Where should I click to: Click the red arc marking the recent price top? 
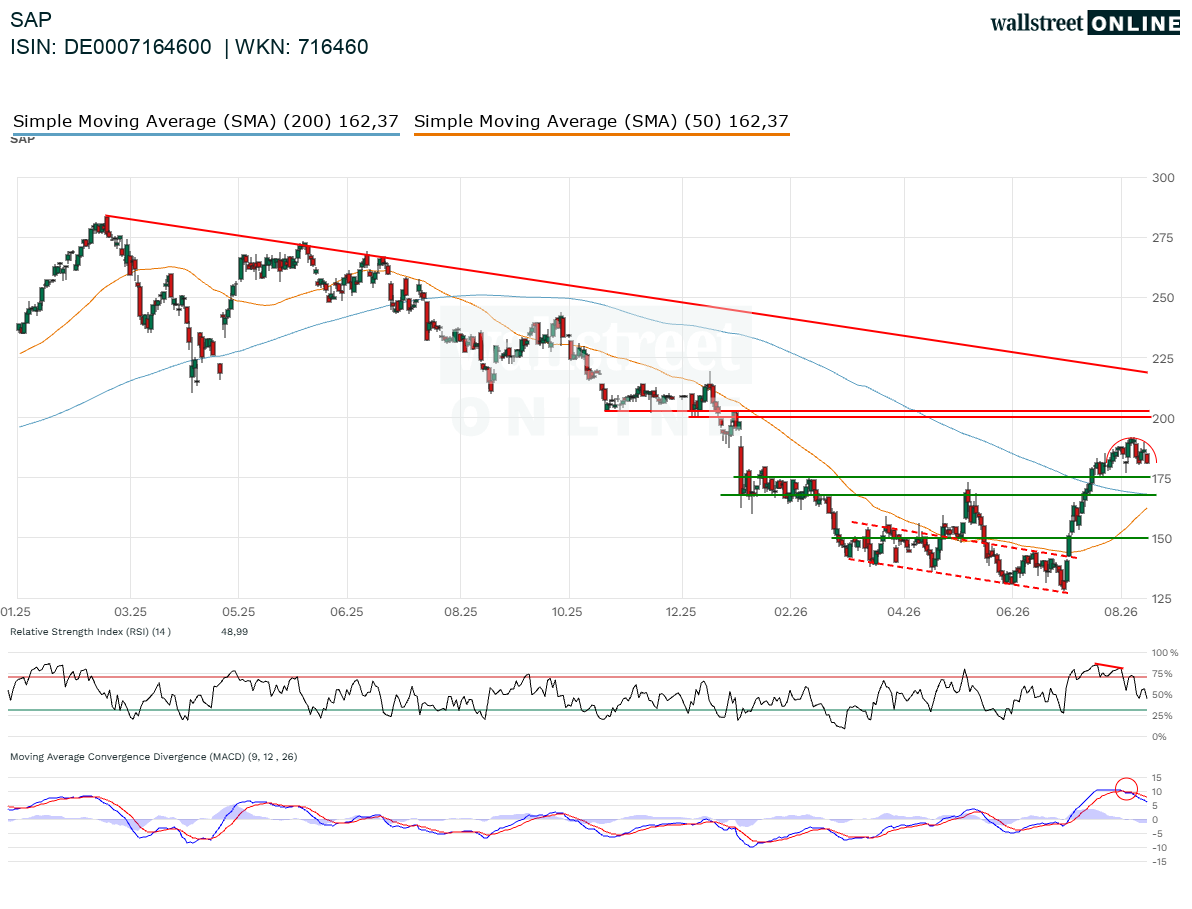tap(1131, 448)
